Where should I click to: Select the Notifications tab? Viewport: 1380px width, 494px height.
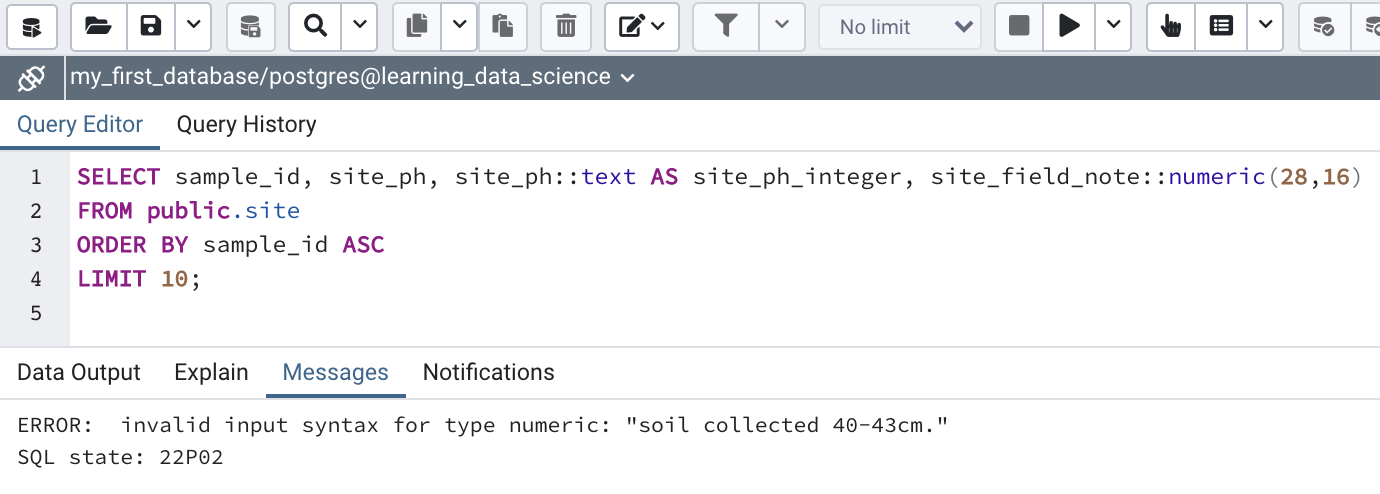(x=488, y=373)
